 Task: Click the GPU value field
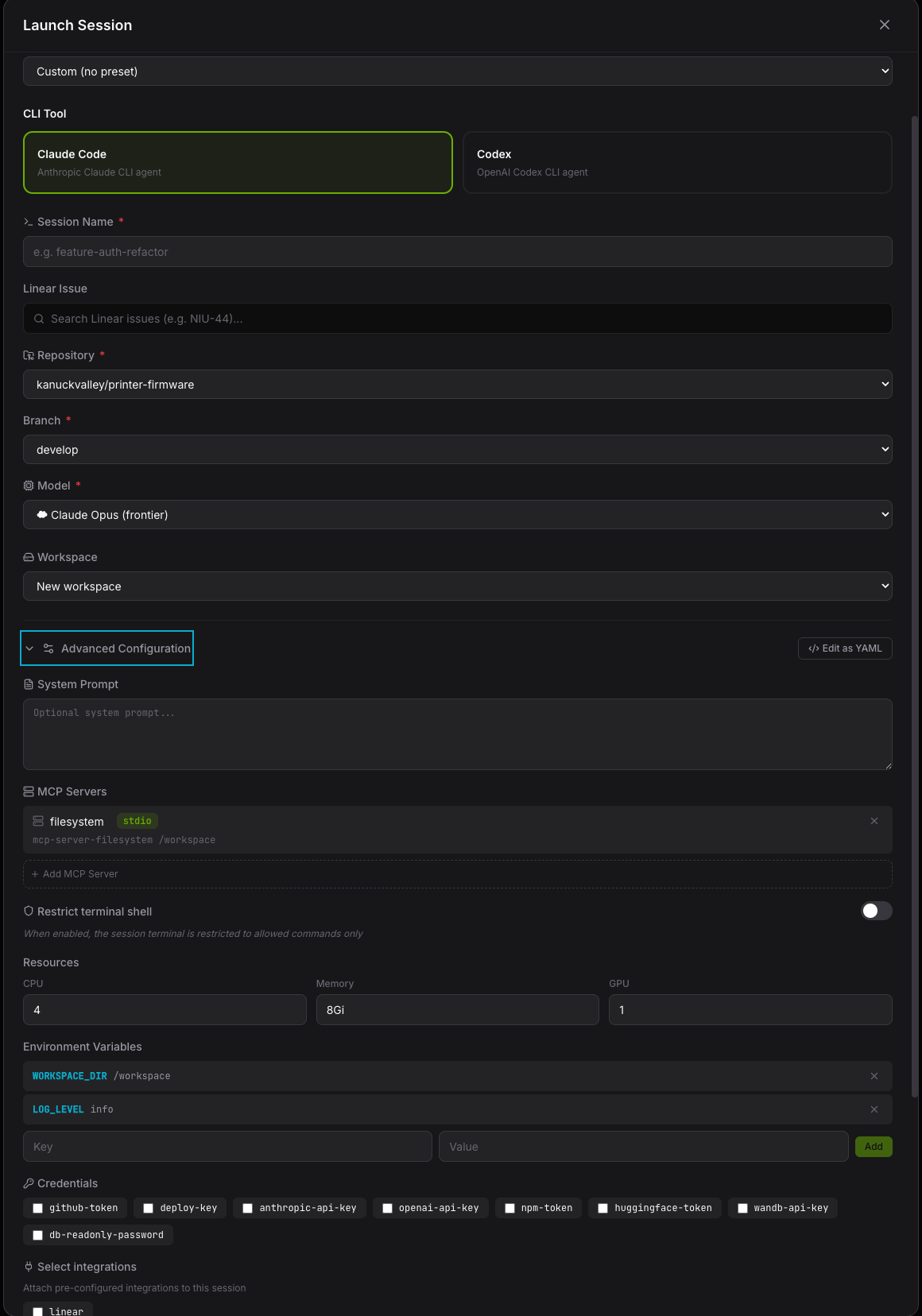[x=750, y=1010]
